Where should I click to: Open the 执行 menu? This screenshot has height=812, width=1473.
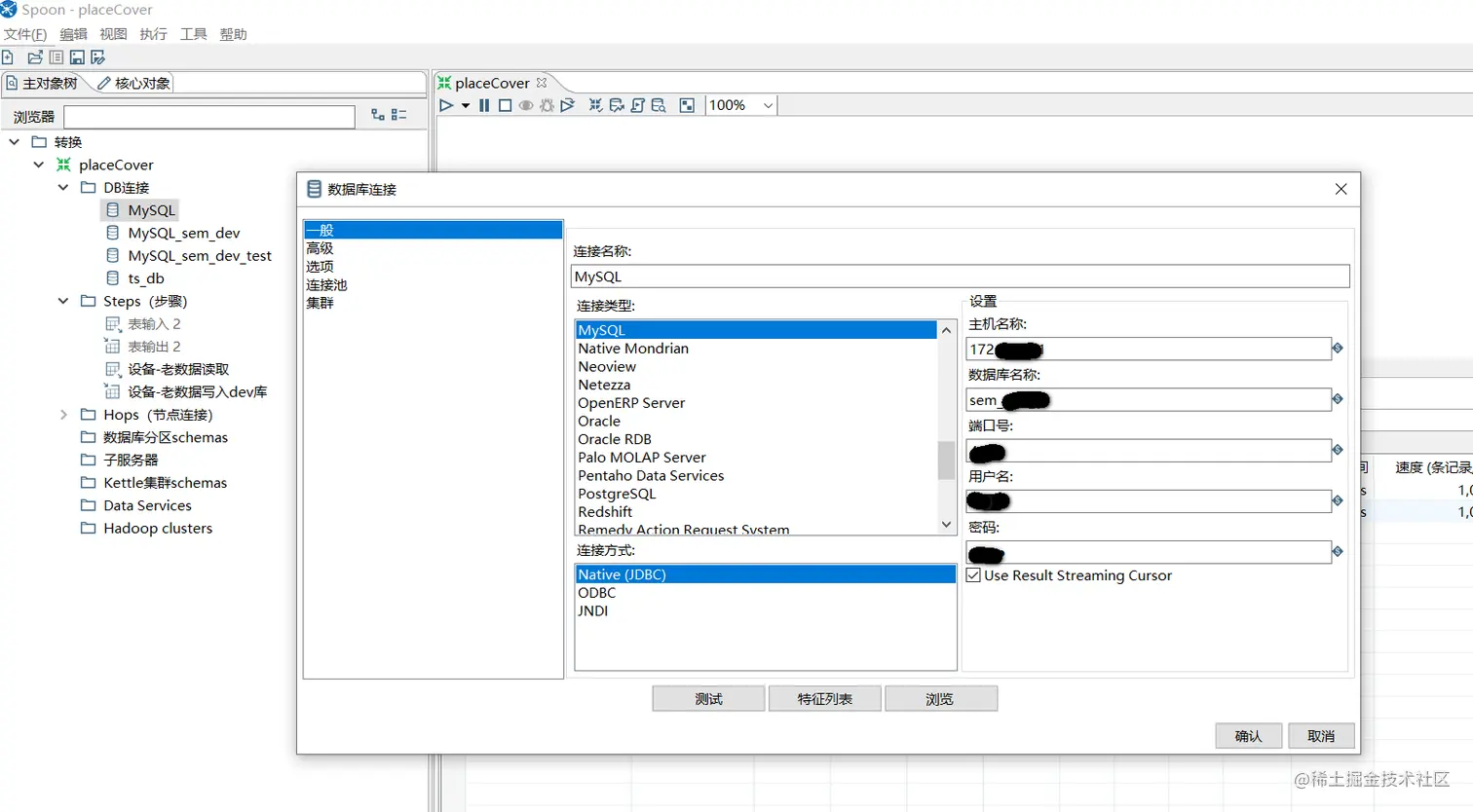point(153,34)
